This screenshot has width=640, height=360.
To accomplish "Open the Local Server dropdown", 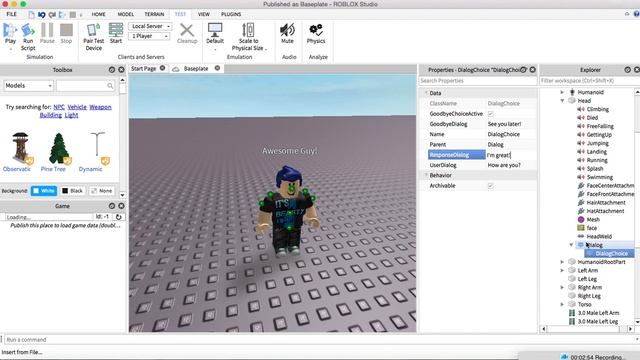I will coord(150,26).
